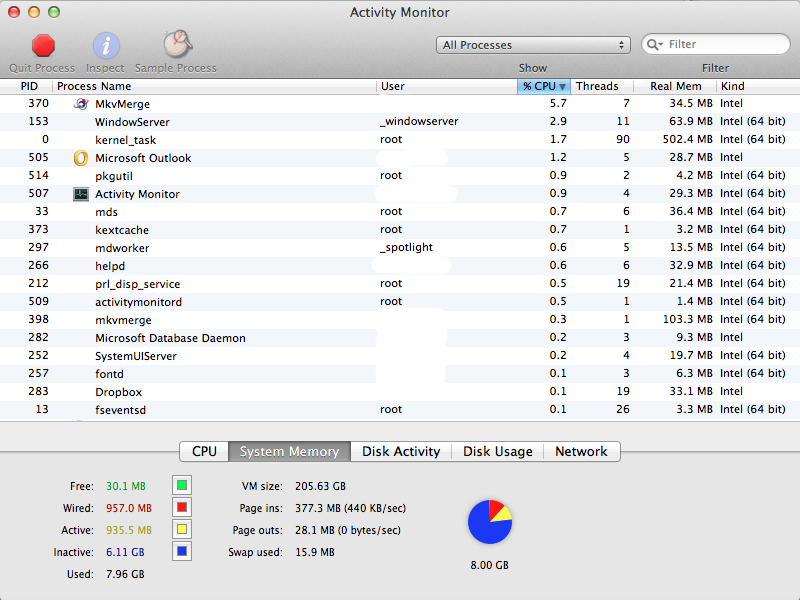
Task: Click the red Wired memory swatch
Action: 182,507
